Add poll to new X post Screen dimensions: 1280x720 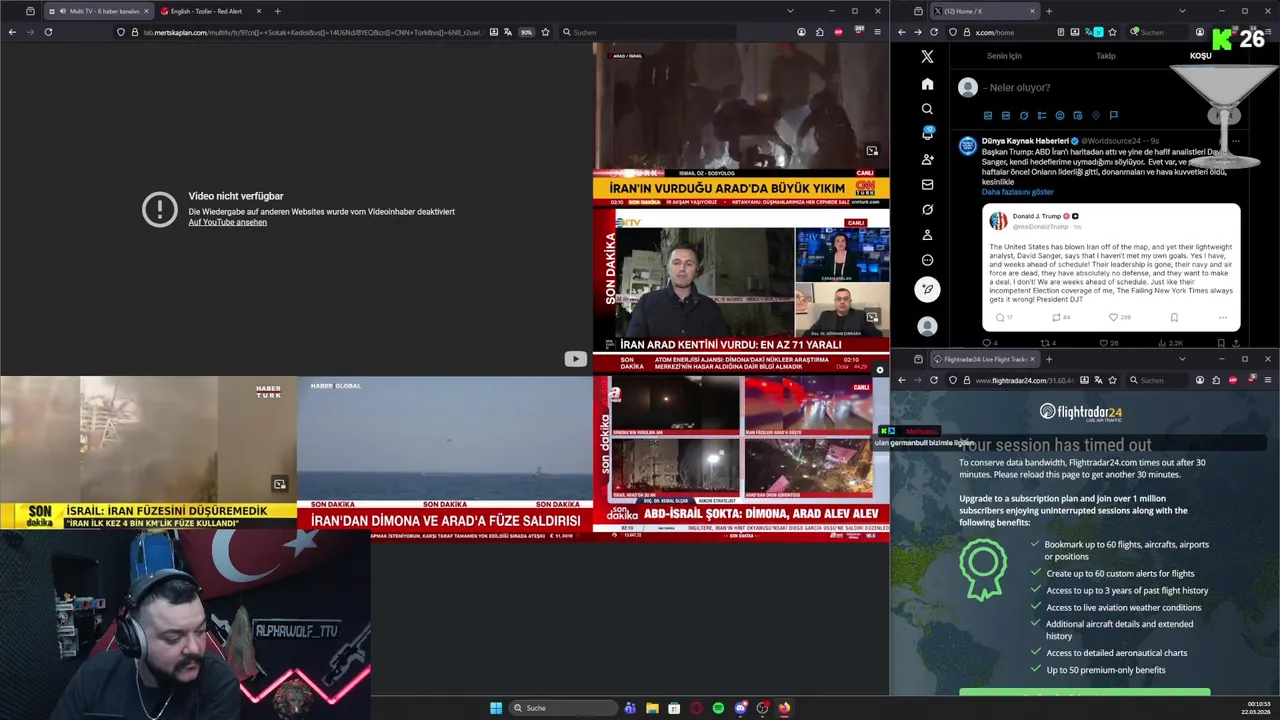click(1042, 116)
